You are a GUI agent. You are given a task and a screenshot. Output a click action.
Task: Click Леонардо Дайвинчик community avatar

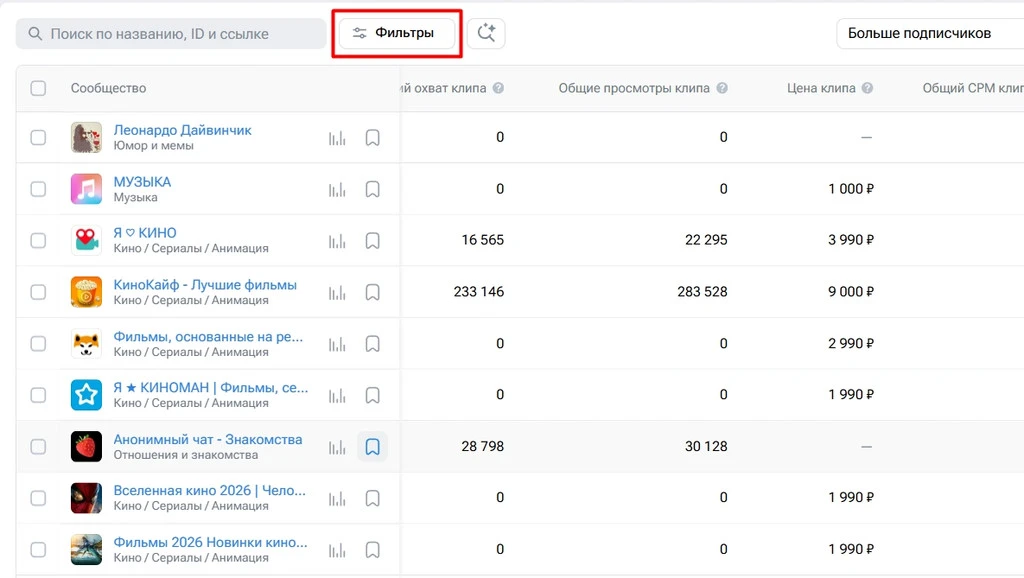coord(86,138)
